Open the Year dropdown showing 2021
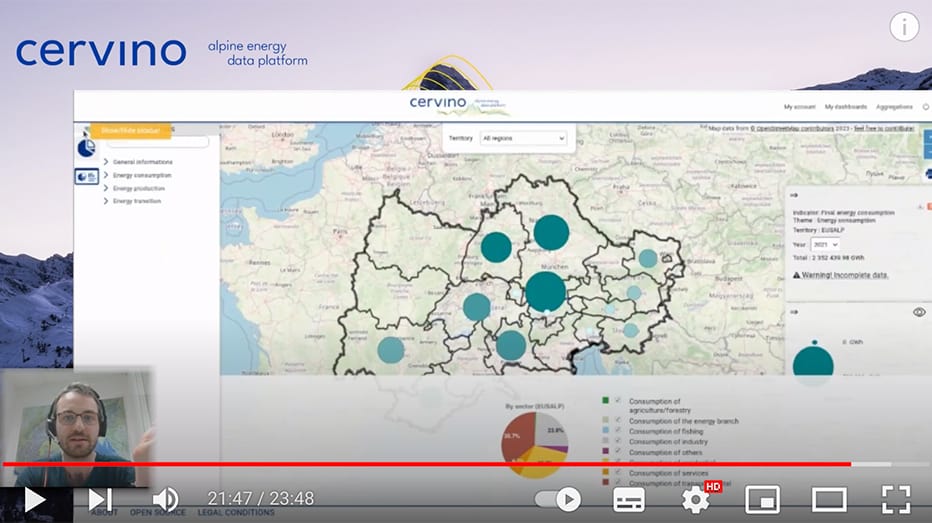Screen dimensions: 932x523 pos(825,245)
